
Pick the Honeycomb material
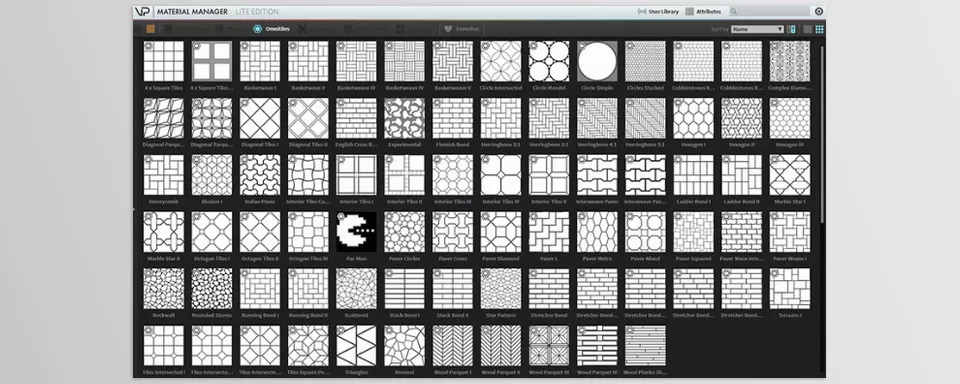(x=163, y=175)
